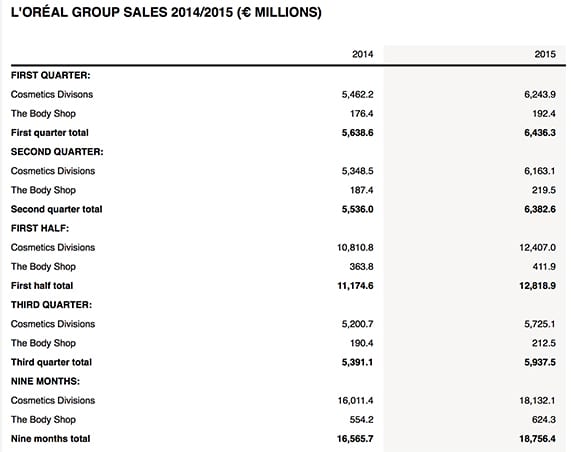Select the L'Oréal Group Sales title

point(166,12)
